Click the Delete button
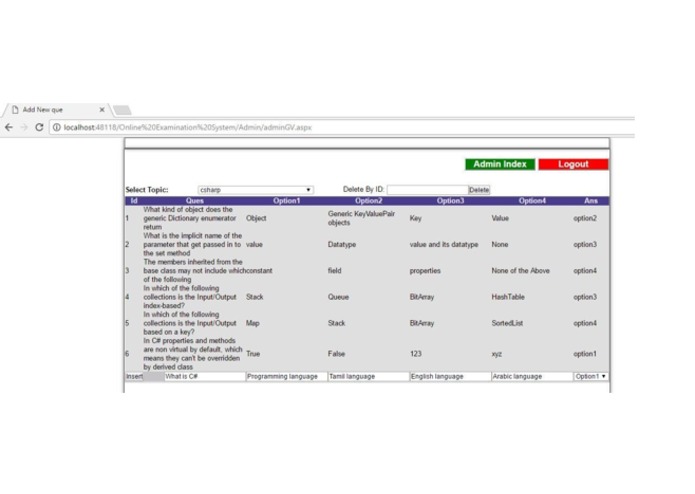Screen dimensions: 695x494 pos(479,190)
